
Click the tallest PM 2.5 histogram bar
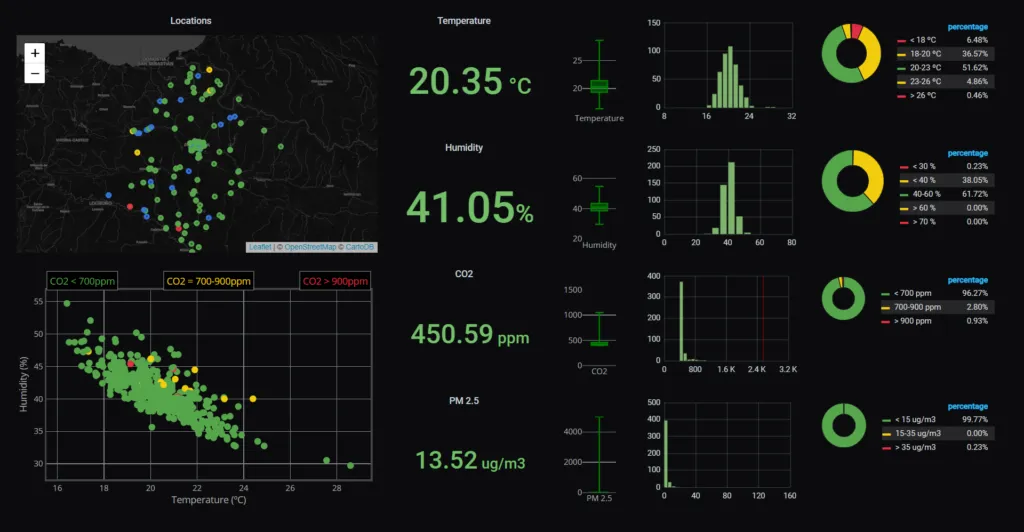coord(666,454)
